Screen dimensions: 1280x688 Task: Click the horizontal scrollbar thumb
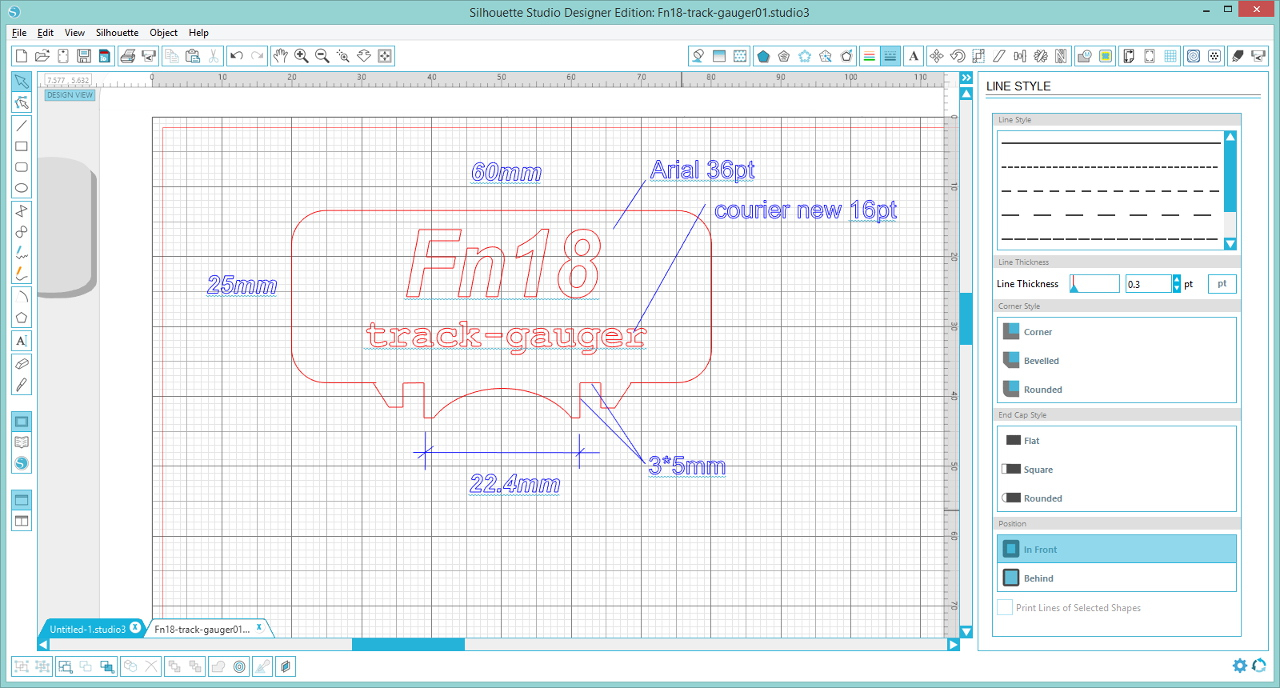[408, 644]
